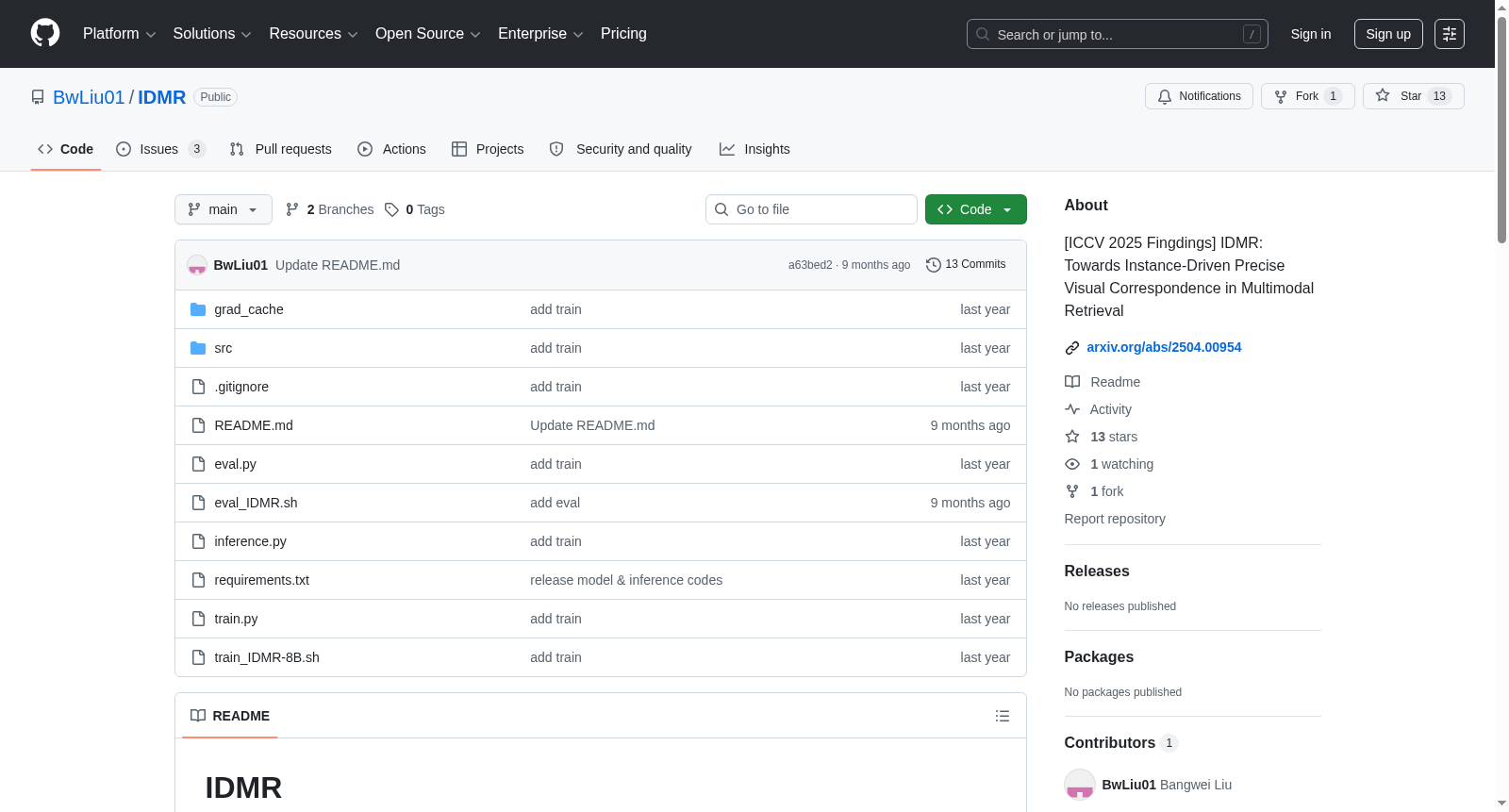
Task: Click the Pricing link
Action: coord(623,34)
